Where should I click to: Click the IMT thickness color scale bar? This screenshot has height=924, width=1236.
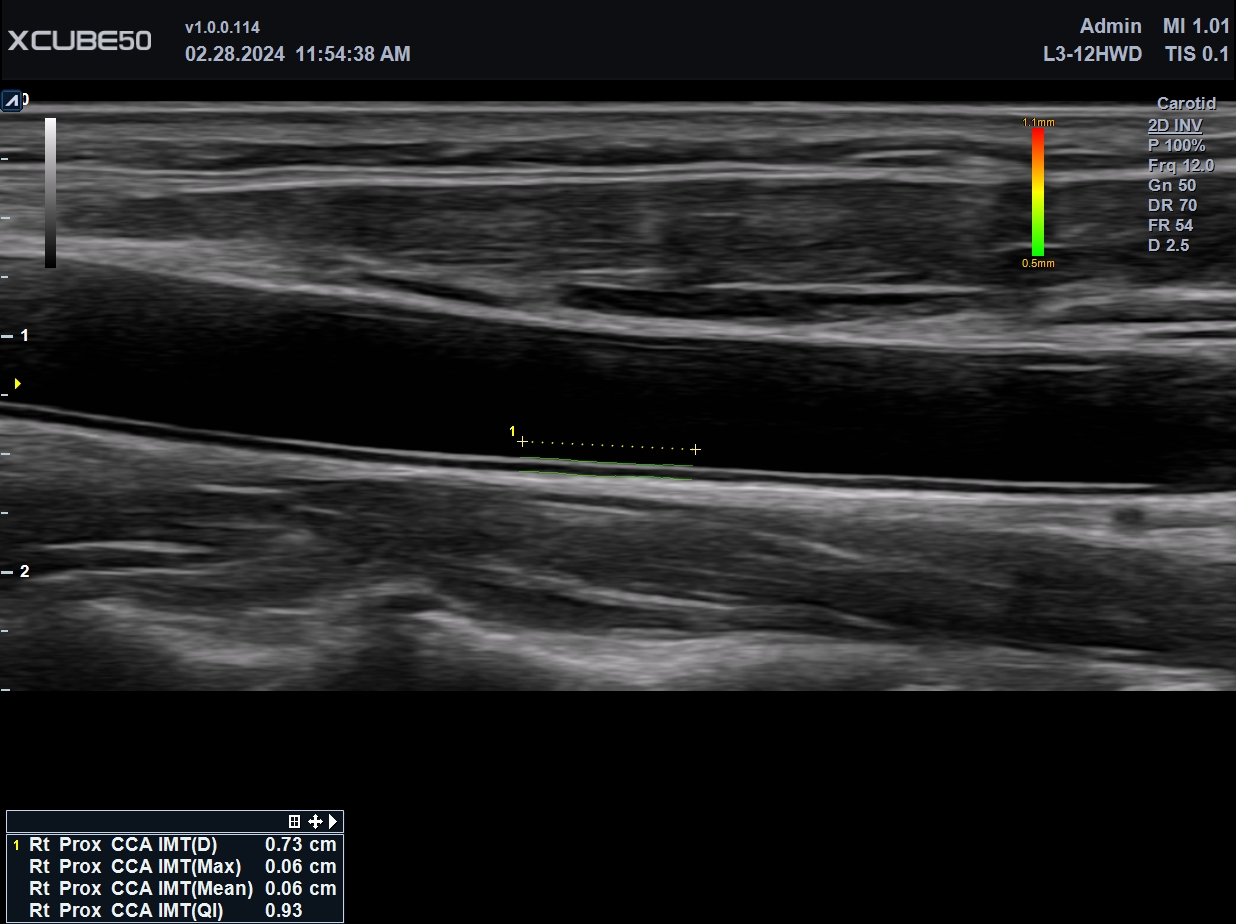pos(1038,192)
